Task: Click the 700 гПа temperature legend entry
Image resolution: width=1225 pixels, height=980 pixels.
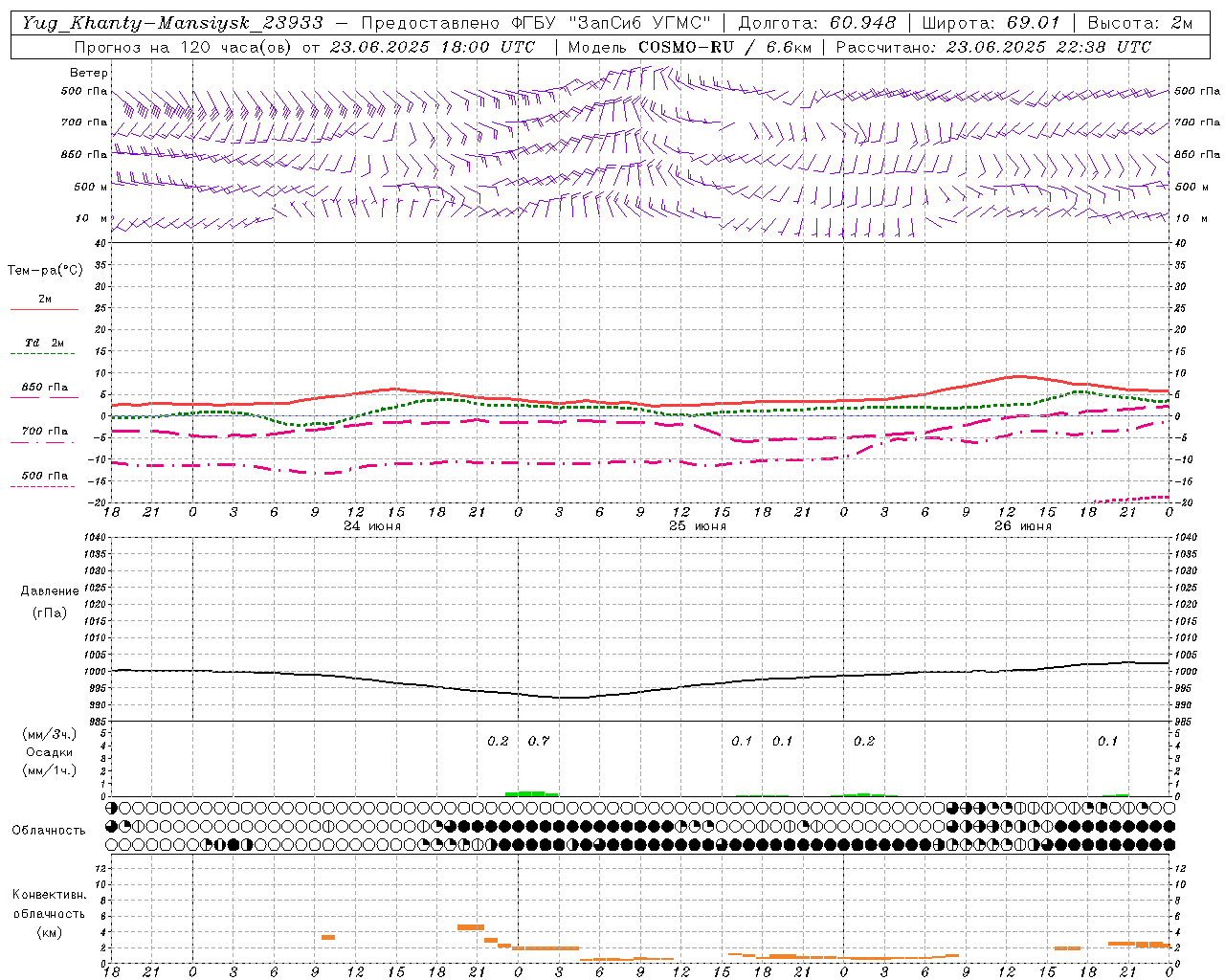Action: coord(45,432)
